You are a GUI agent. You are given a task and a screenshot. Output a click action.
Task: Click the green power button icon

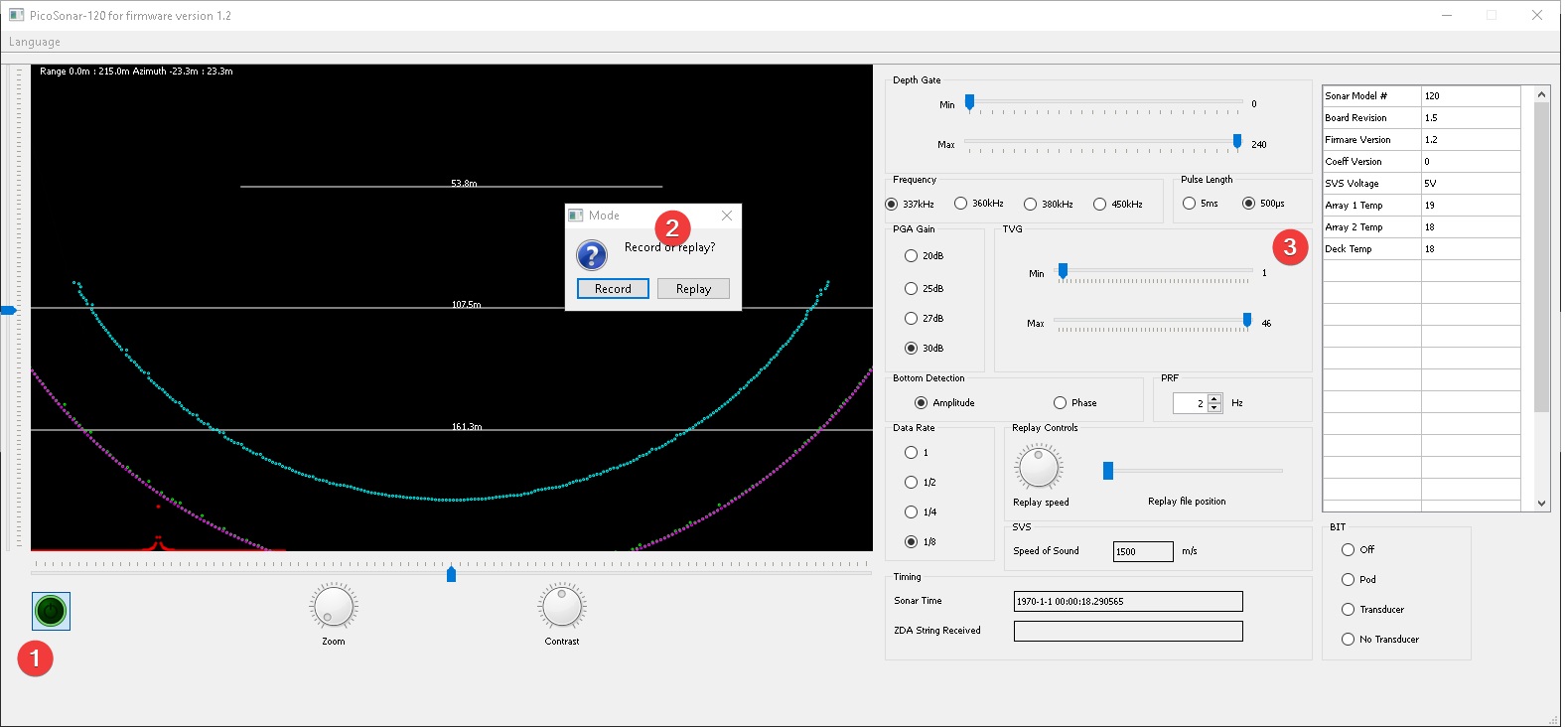point(51,611)
